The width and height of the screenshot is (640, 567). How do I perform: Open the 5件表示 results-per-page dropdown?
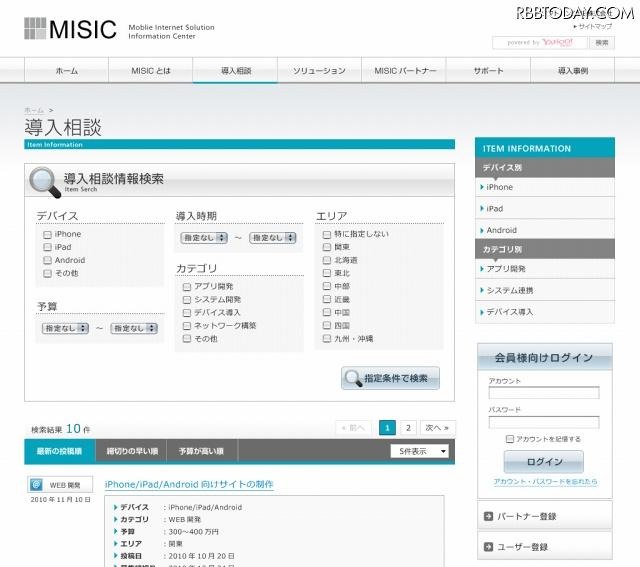point(420,451)
